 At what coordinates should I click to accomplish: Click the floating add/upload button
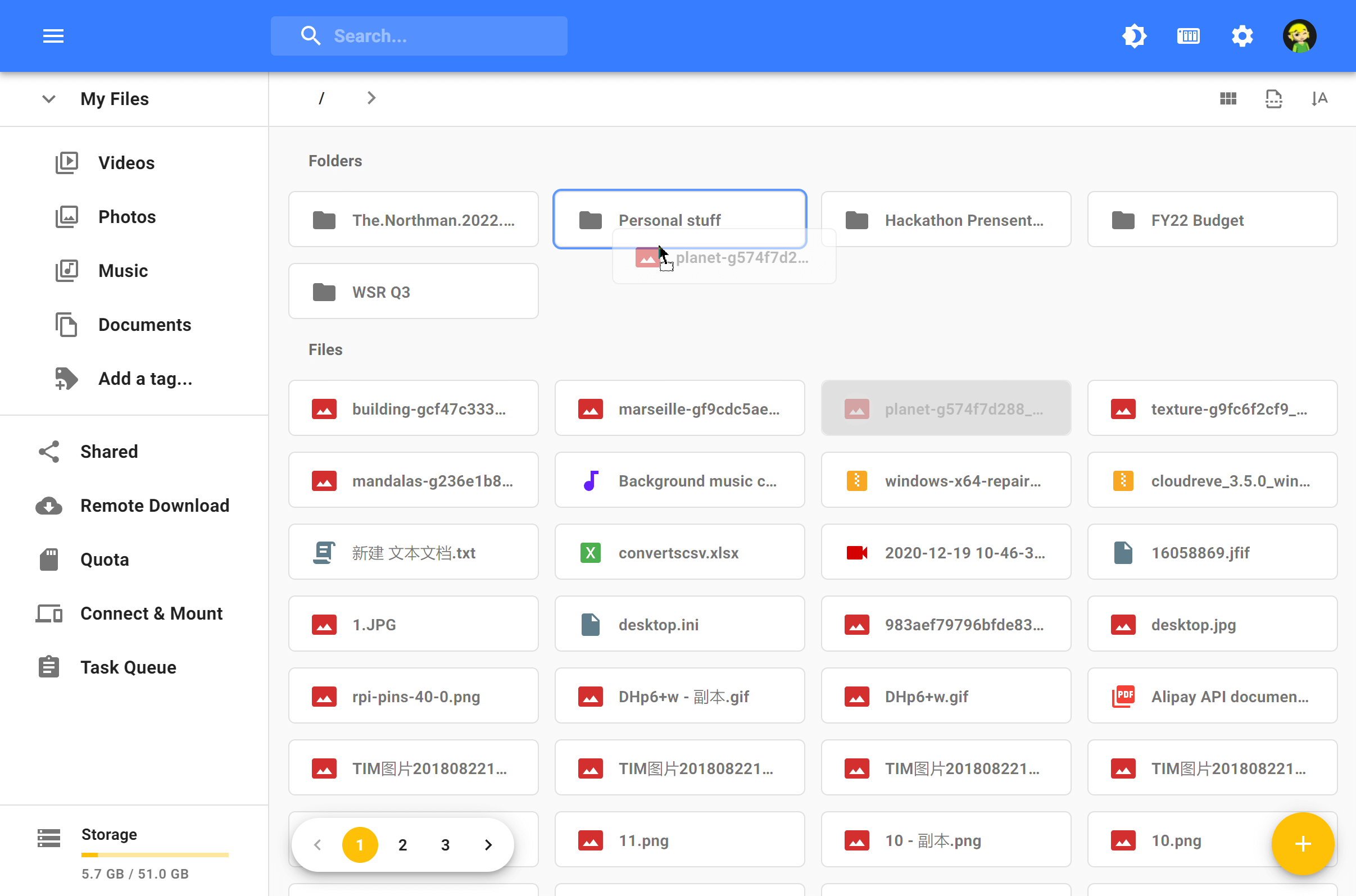(x=1304, y=844)
